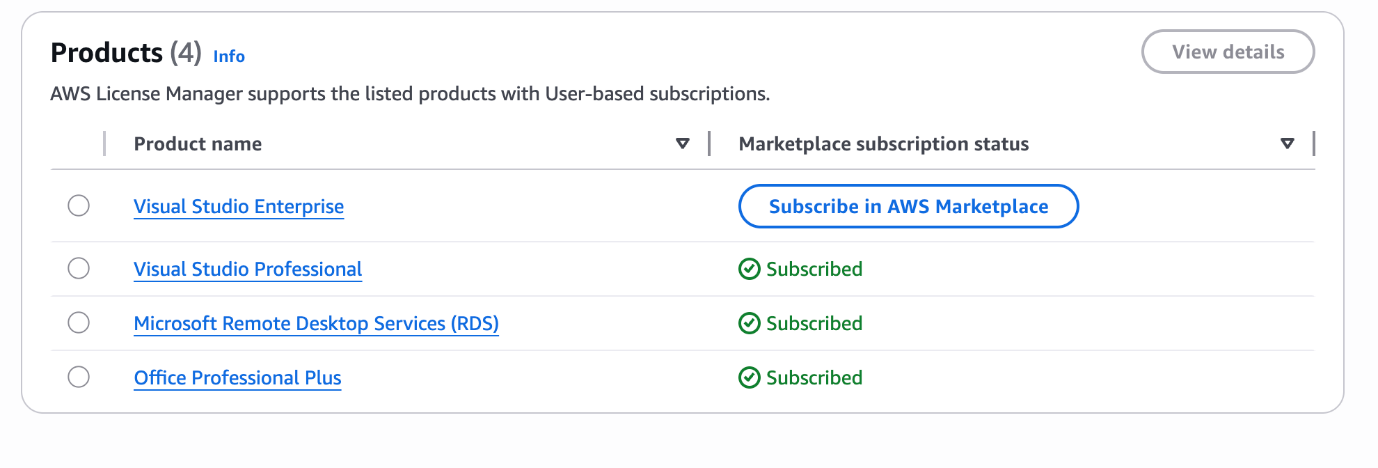The height and width of the screenshot is (468, 1378).
Task: Open the Info link beside Products
Action: 229,56
